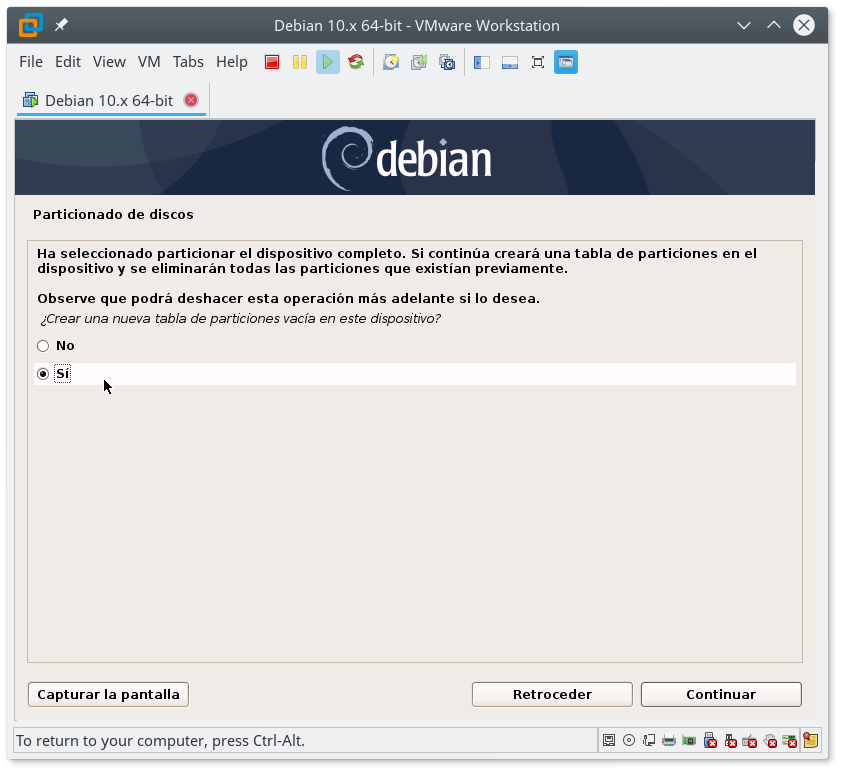This screenshot has height=772, width=841.
Task: Toggle the pin window icon
Action: pos(61,25)
